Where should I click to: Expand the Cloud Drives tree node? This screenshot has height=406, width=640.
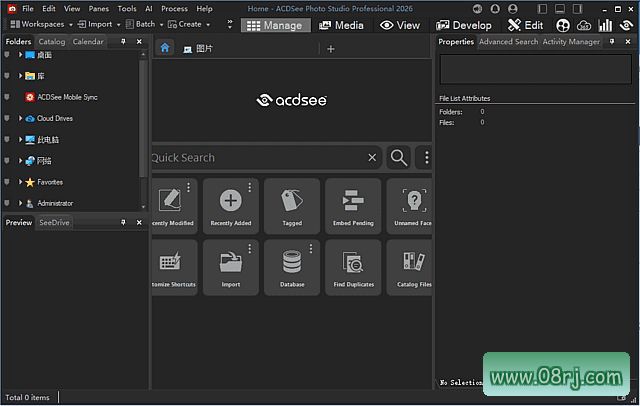point(20,118)
